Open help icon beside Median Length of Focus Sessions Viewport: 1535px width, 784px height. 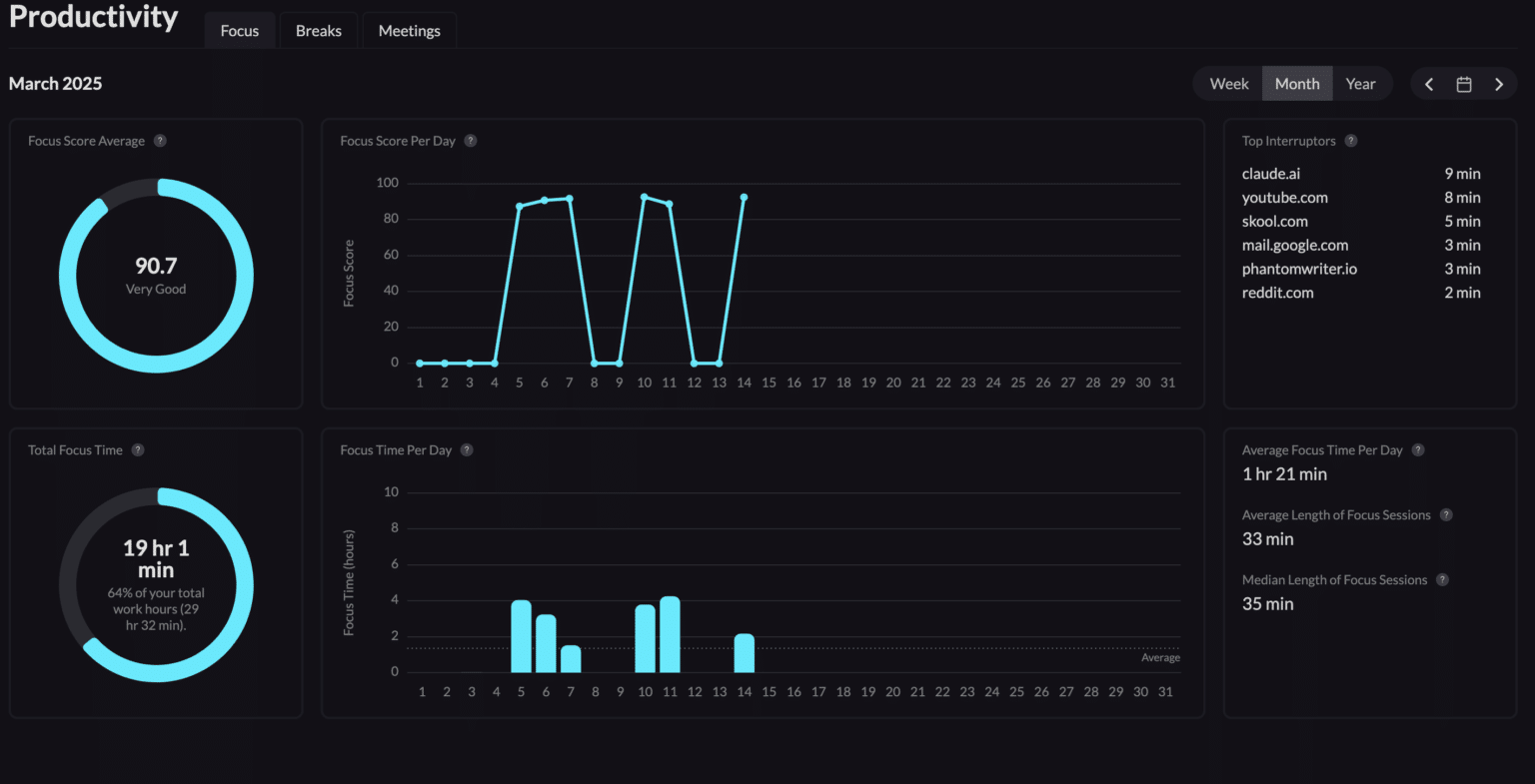pyautogui.click(x=1442, y=580)
